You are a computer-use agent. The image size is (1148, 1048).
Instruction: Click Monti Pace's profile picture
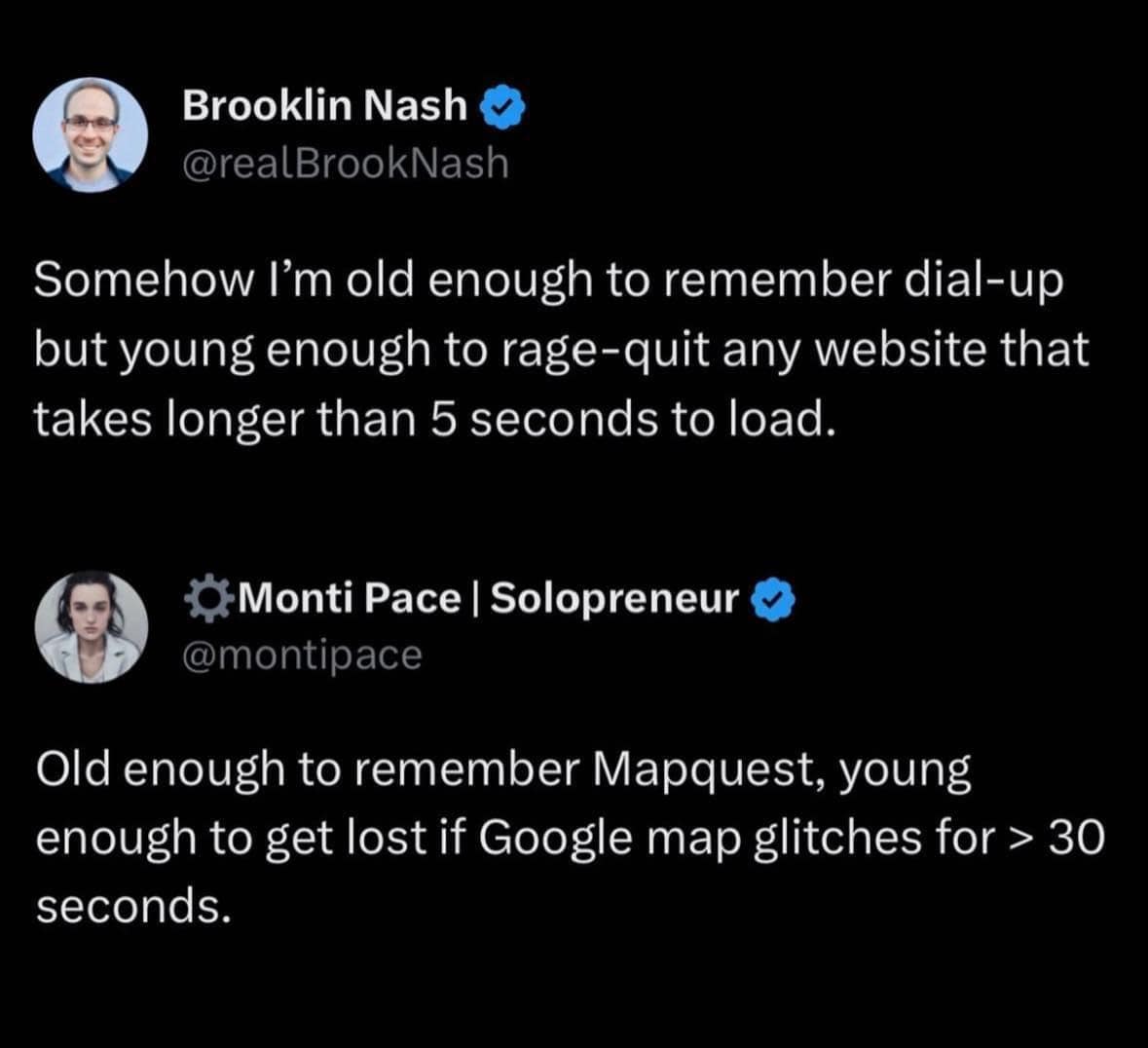91,627
